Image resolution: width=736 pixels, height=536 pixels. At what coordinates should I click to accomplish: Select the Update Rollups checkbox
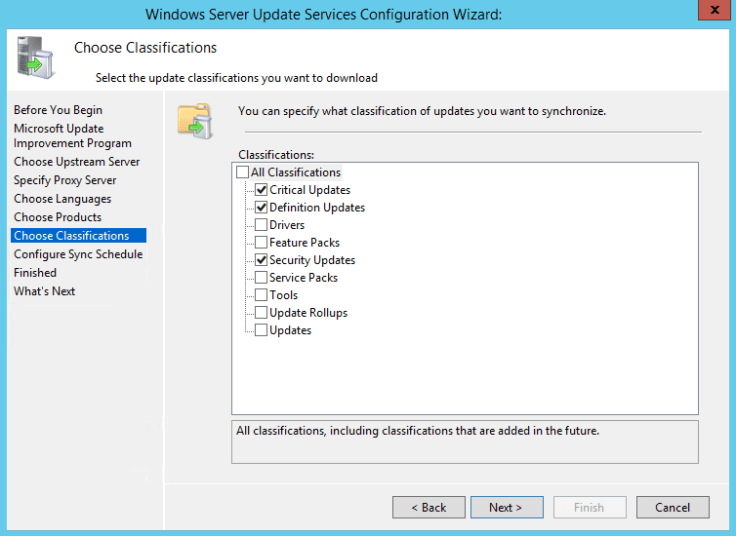261,313
